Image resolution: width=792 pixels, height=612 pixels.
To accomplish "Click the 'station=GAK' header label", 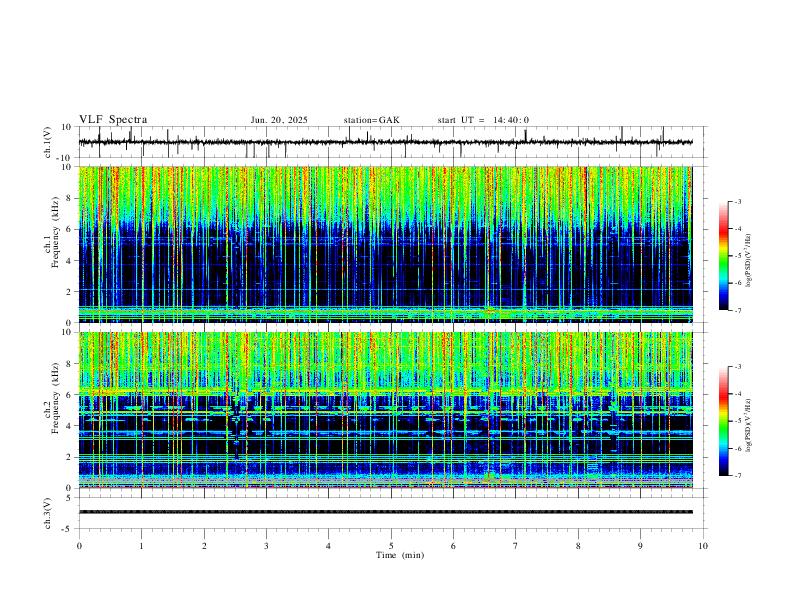I will (371, 120).
